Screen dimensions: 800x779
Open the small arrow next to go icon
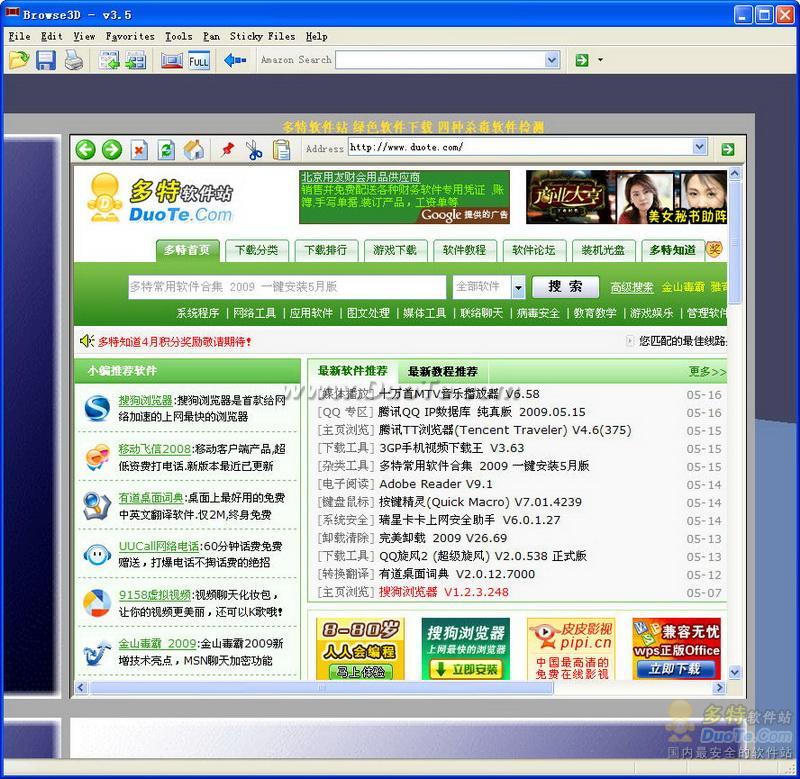(x=600, y=60)
